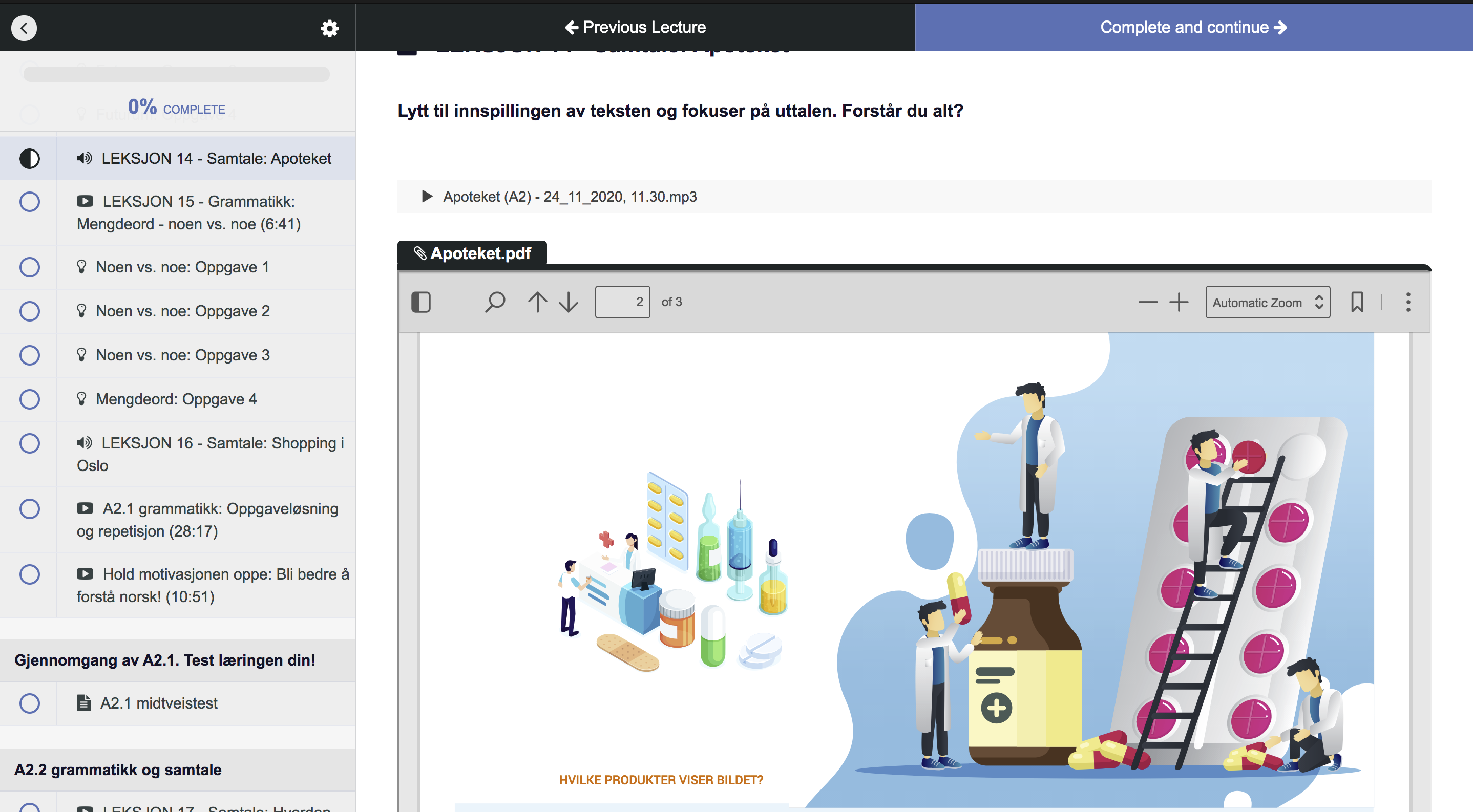This screenshot has width=1473, height=812.
Task: Click the audio icon beside LEKSJON 16
Action: pos(84,443)
